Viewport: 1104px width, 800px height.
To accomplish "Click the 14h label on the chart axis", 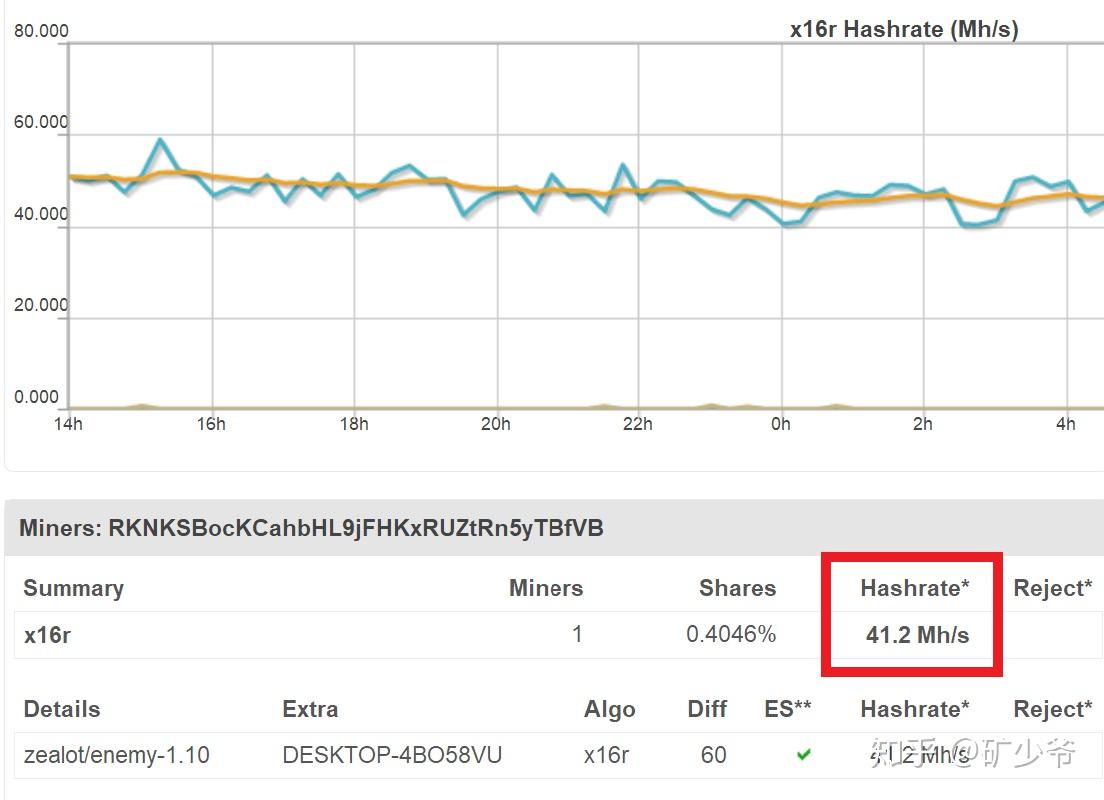I will tap(68, 424).
